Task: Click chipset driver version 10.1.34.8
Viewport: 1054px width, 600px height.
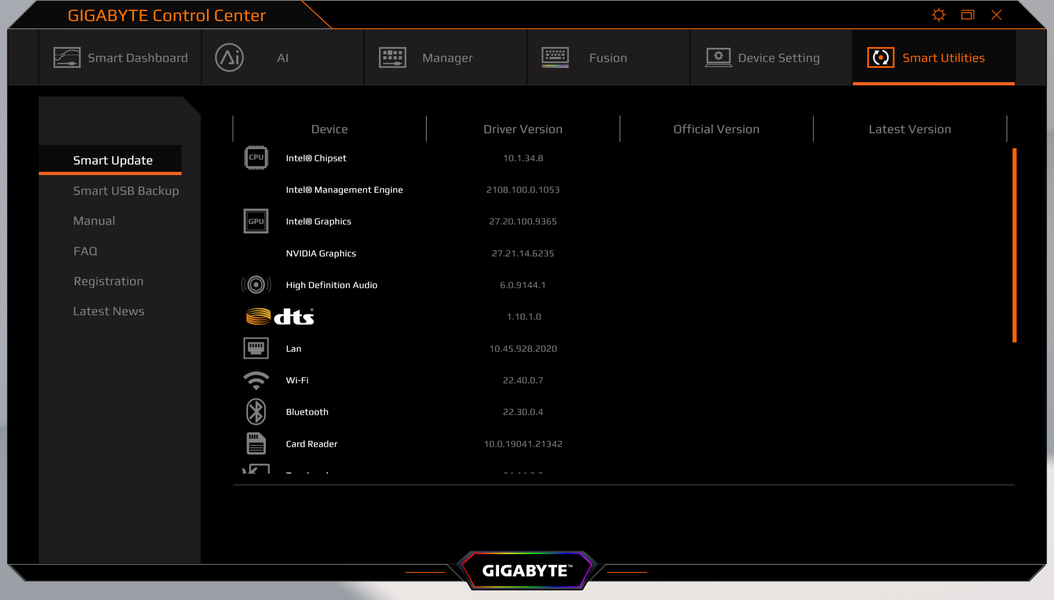Action: click(523, 159)
